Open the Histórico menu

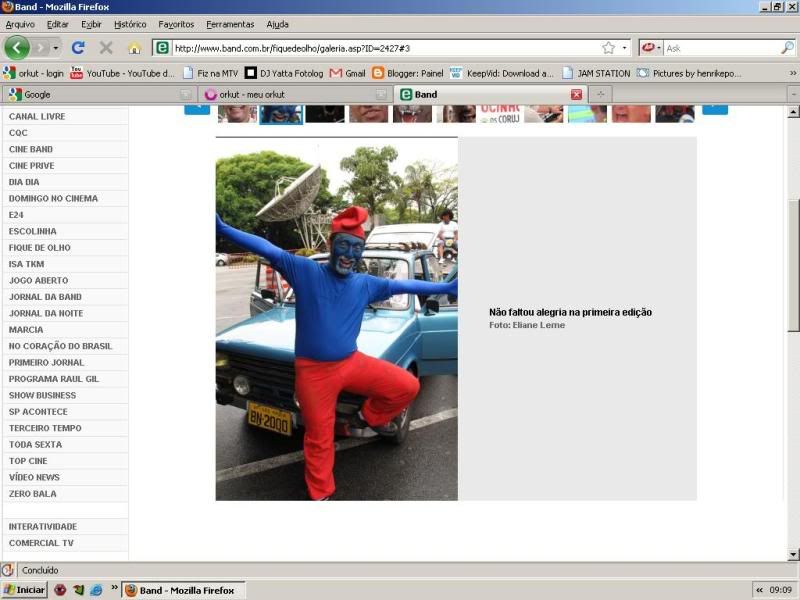pos(130,24)
